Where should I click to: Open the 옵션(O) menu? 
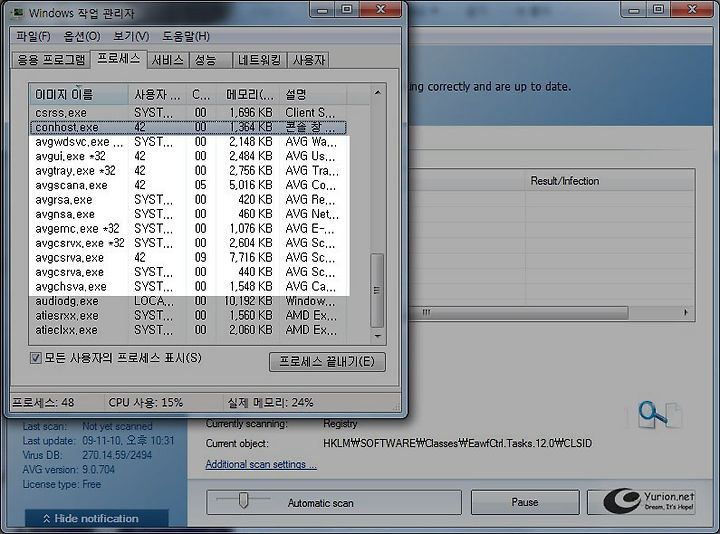pyautogui.click(x=82, y=36)
